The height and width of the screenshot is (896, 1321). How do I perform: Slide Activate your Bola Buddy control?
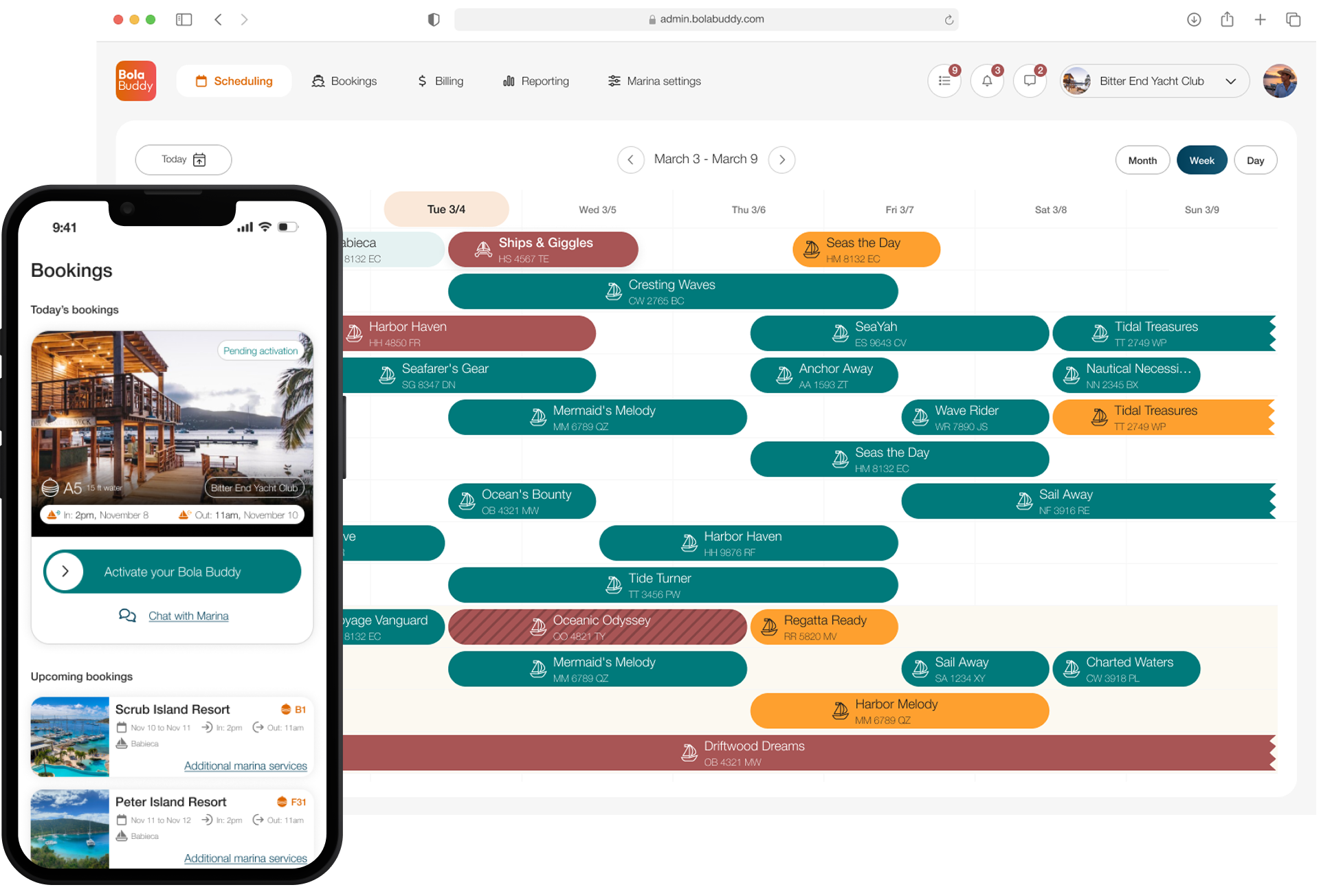coord(65,571)
